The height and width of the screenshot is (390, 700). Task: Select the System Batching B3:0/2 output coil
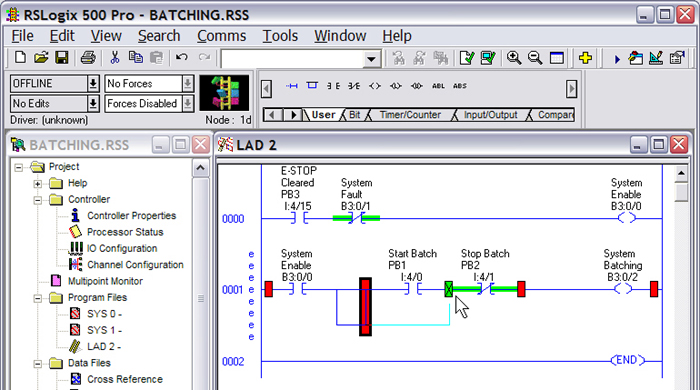tap(623, 289)
